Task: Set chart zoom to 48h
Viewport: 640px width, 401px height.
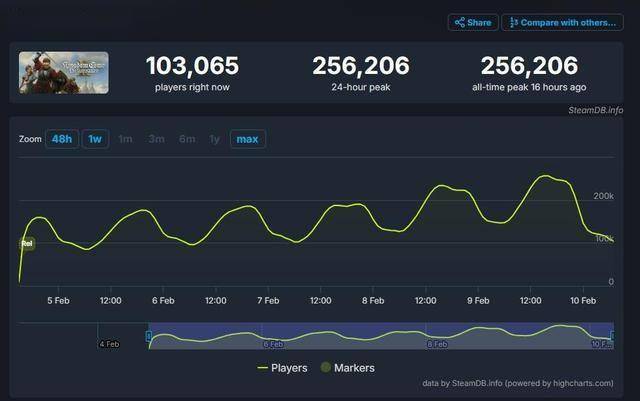Action: 62,139
